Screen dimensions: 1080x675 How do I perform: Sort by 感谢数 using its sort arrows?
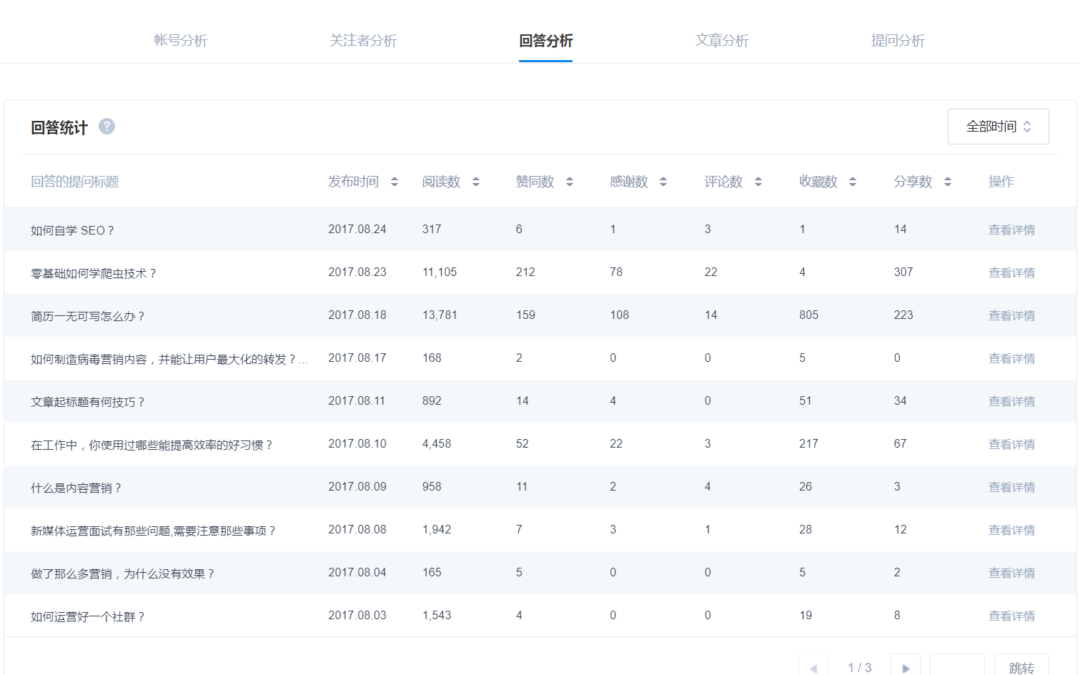tap(663, 182)
